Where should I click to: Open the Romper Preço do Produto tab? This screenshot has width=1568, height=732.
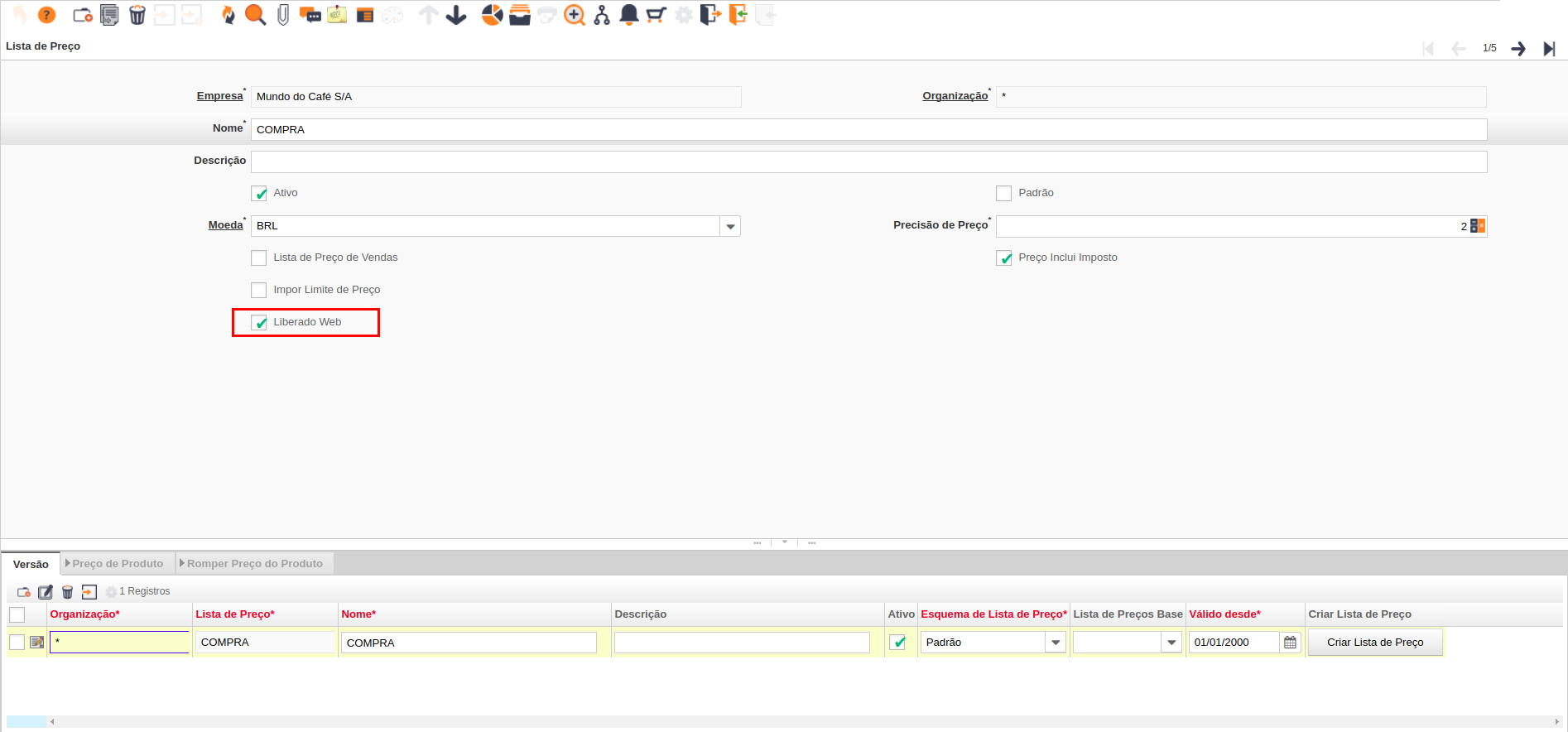[254, 564]
